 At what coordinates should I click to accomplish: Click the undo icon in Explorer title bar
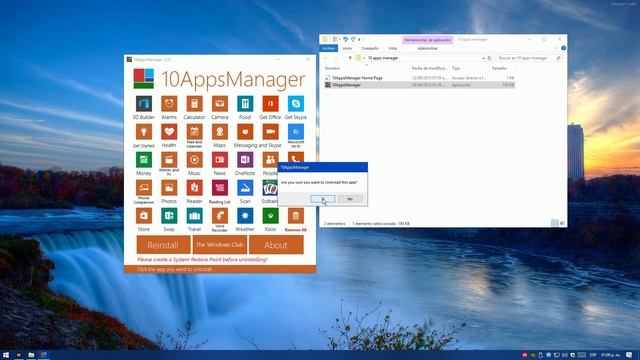coord(345,39)
